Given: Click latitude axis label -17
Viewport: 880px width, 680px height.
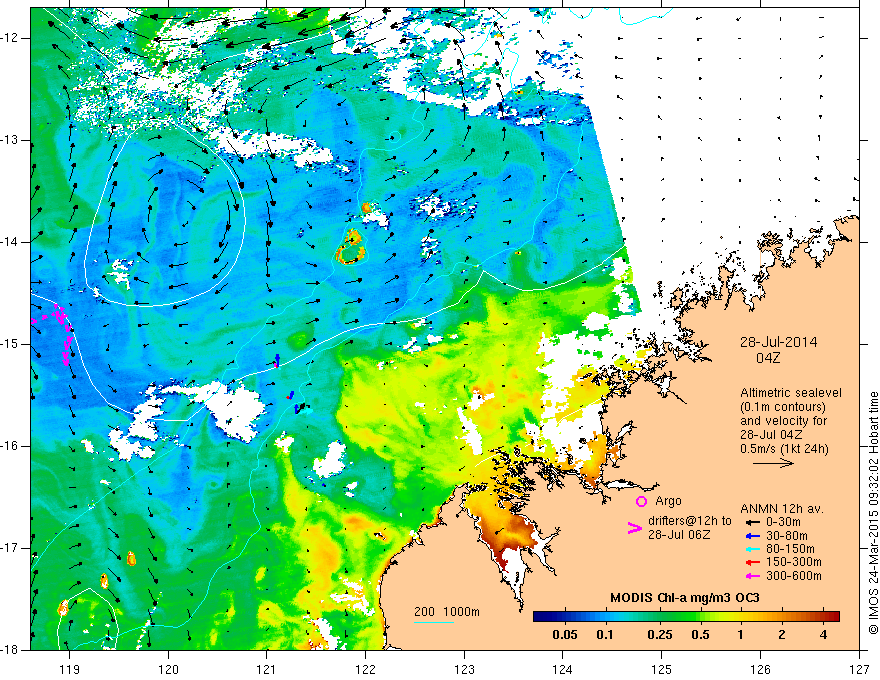Looking at the screenshot, I should [x=10, y=548].
